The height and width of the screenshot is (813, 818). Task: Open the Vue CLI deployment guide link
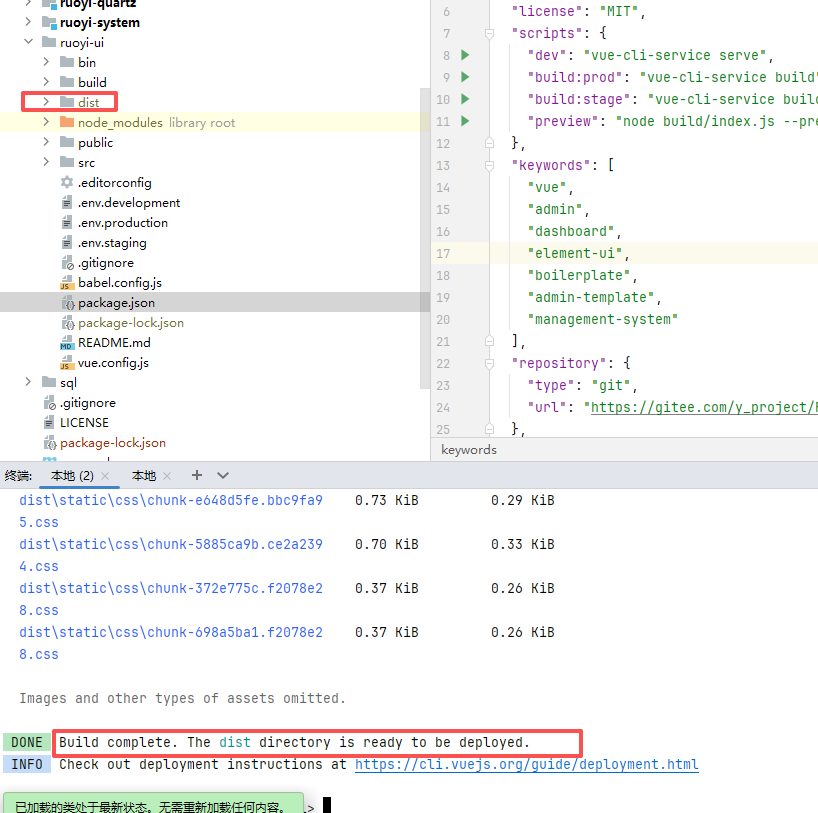click(526, 764)
